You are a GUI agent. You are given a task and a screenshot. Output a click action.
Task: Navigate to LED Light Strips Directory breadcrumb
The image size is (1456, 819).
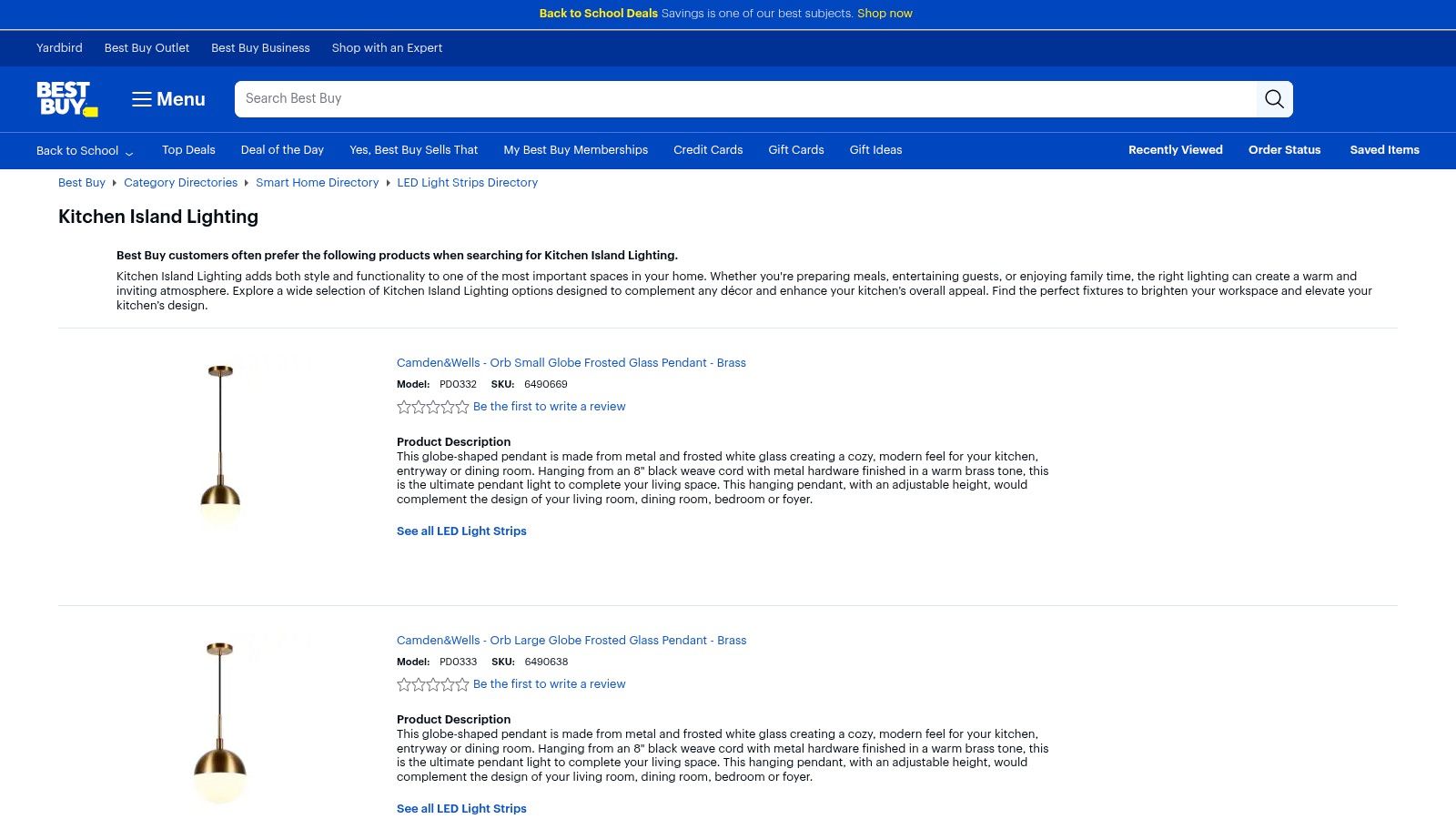(467, 182)
